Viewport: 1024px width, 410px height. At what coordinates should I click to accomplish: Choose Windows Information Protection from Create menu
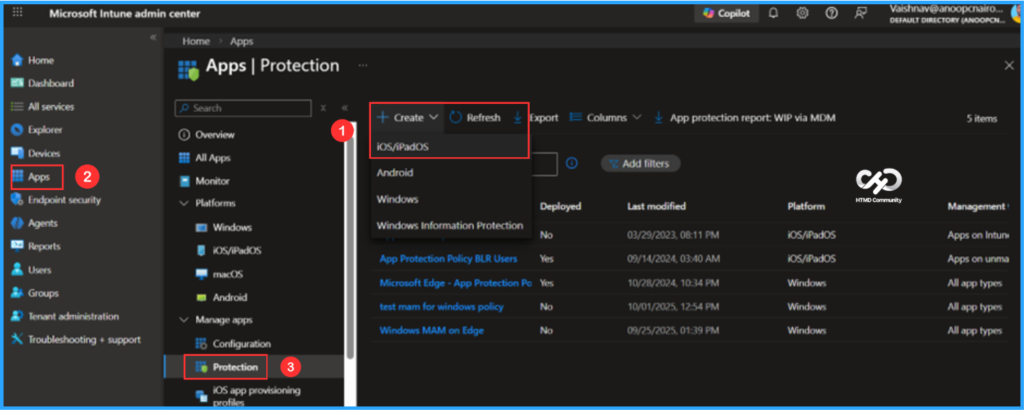coord(451,225)
